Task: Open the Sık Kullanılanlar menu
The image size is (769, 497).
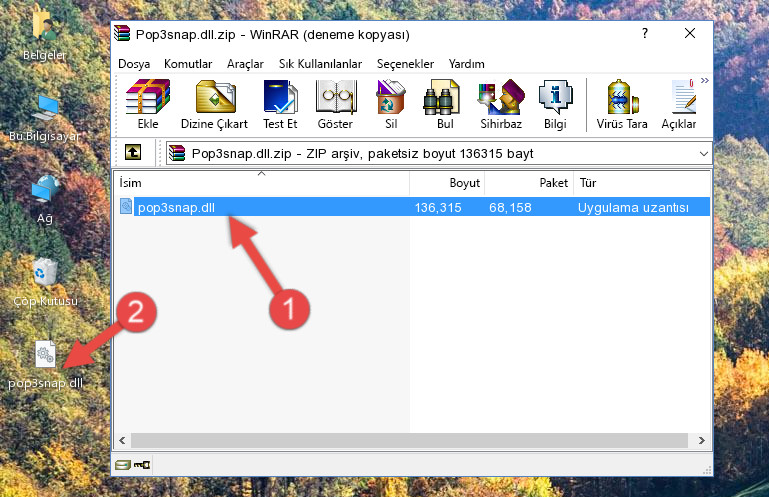Action: coord(320,64)
